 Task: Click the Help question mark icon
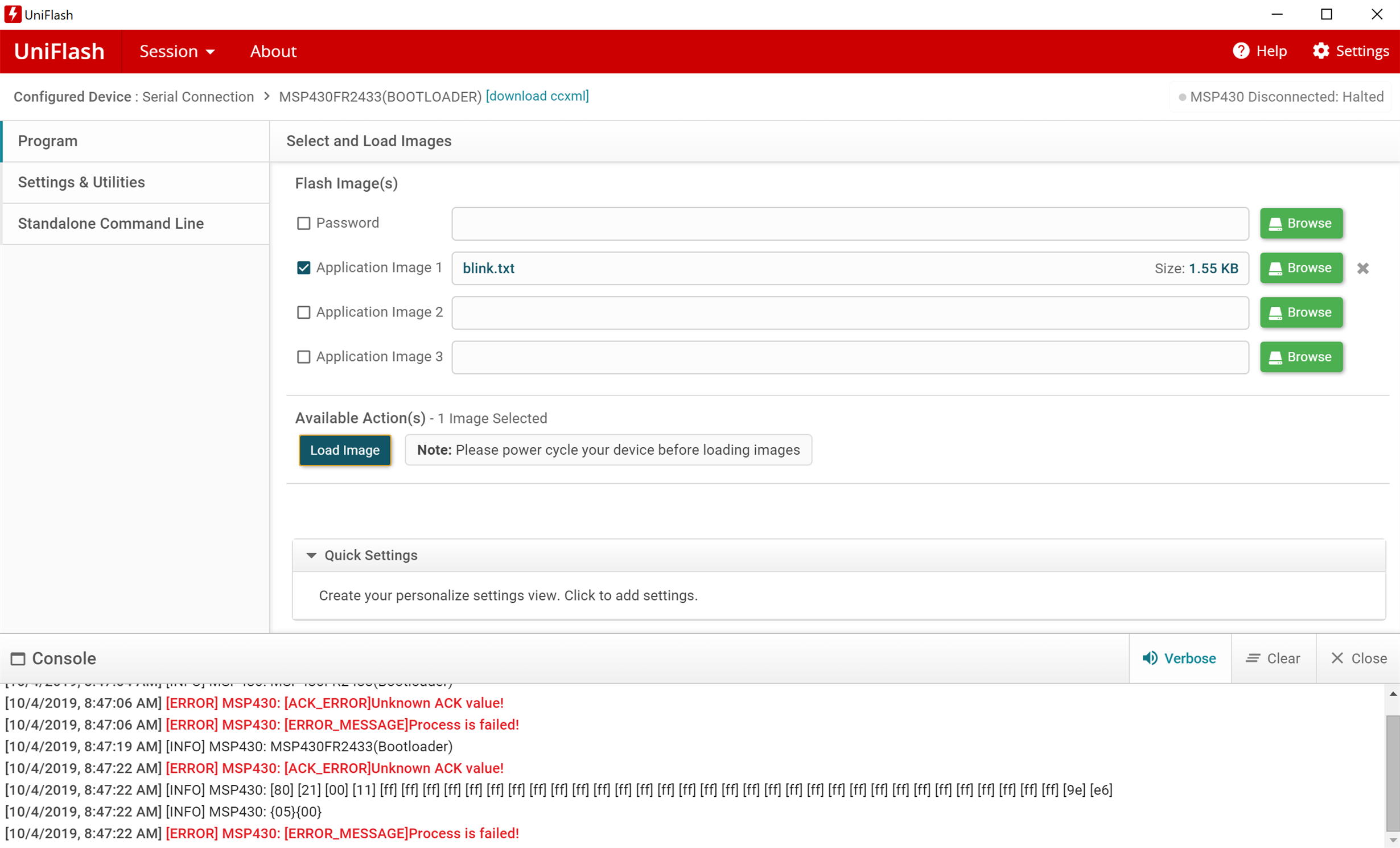pyautogui.click(x=1241, y=51)
